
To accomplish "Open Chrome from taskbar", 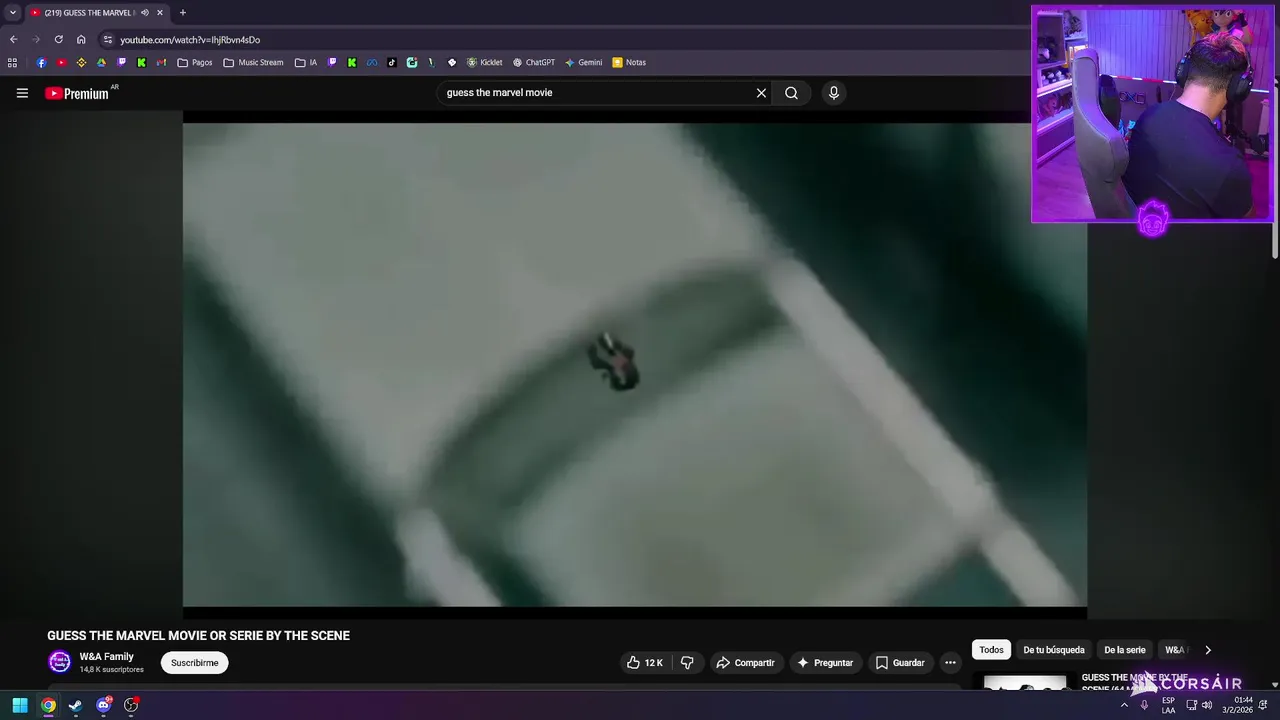I will 48,705.
